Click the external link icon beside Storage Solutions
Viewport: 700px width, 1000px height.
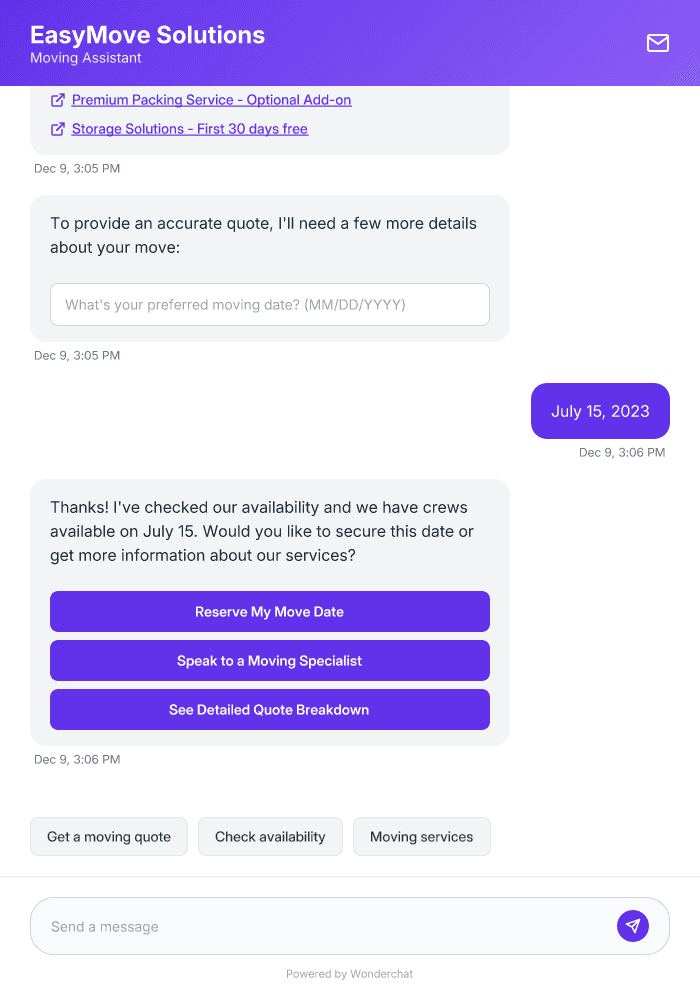[x=58, y=129]
